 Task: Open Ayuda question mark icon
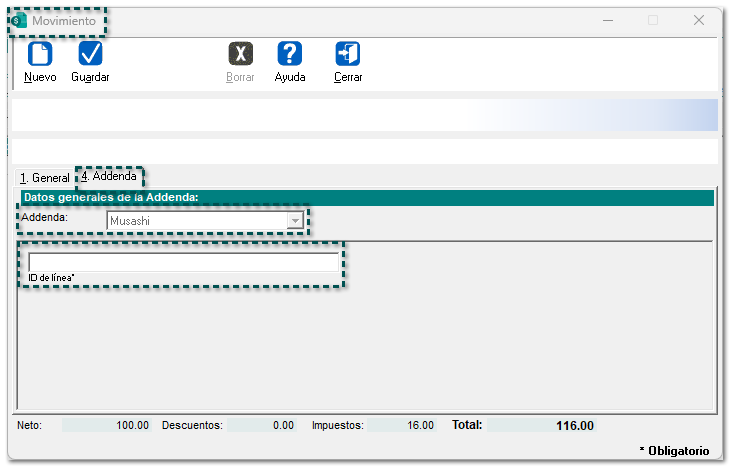click(x=290, y=54)
